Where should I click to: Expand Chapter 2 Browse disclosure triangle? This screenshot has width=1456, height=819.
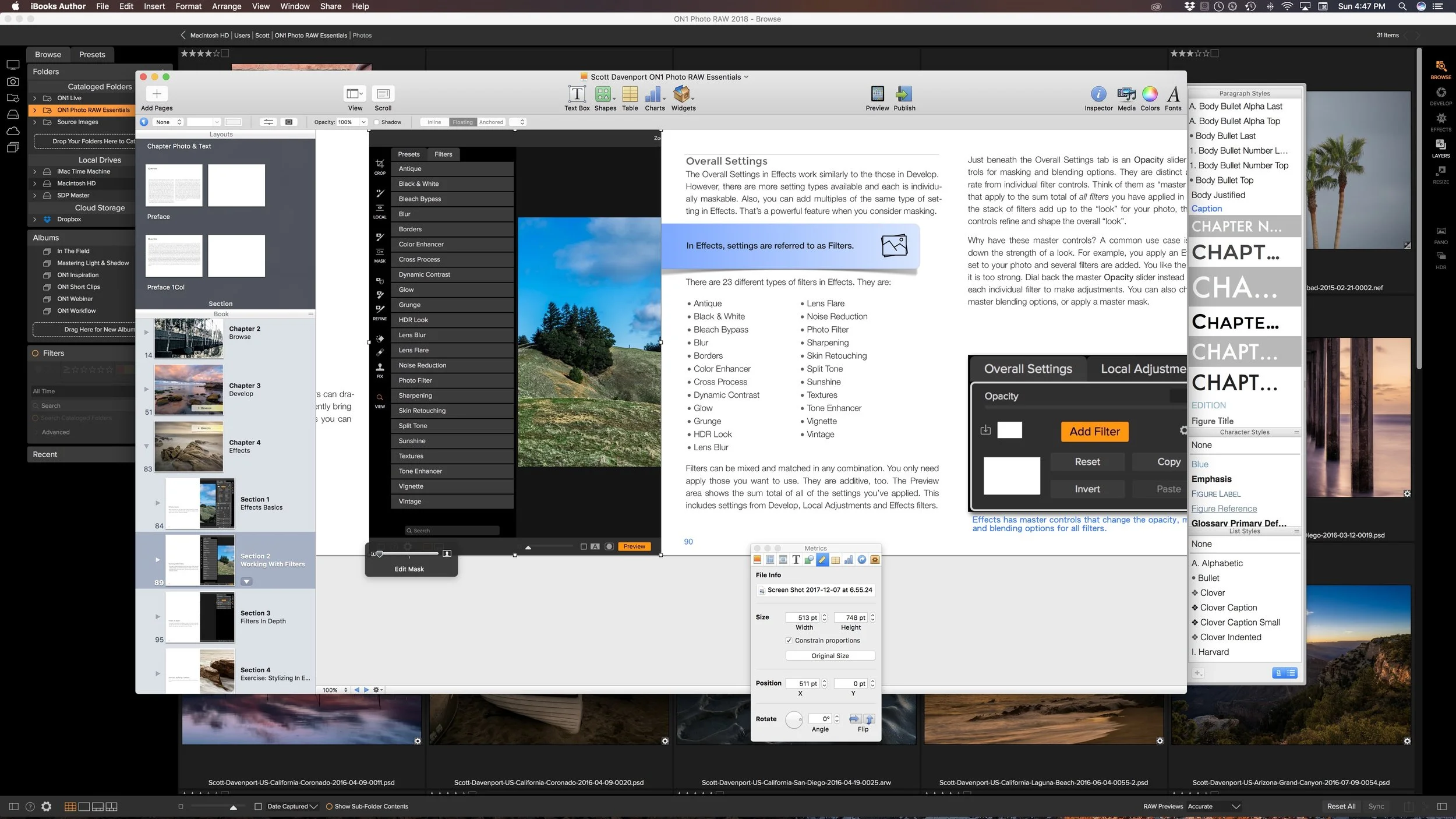(x=146, y=333)
